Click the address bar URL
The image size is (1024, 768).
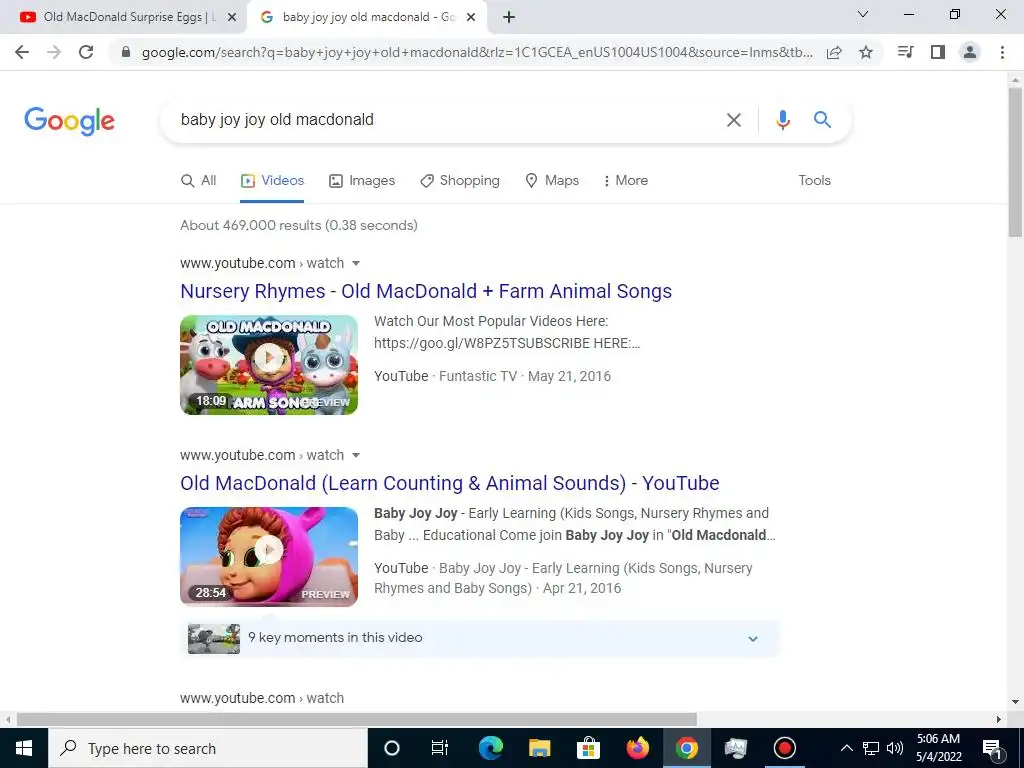477,52
